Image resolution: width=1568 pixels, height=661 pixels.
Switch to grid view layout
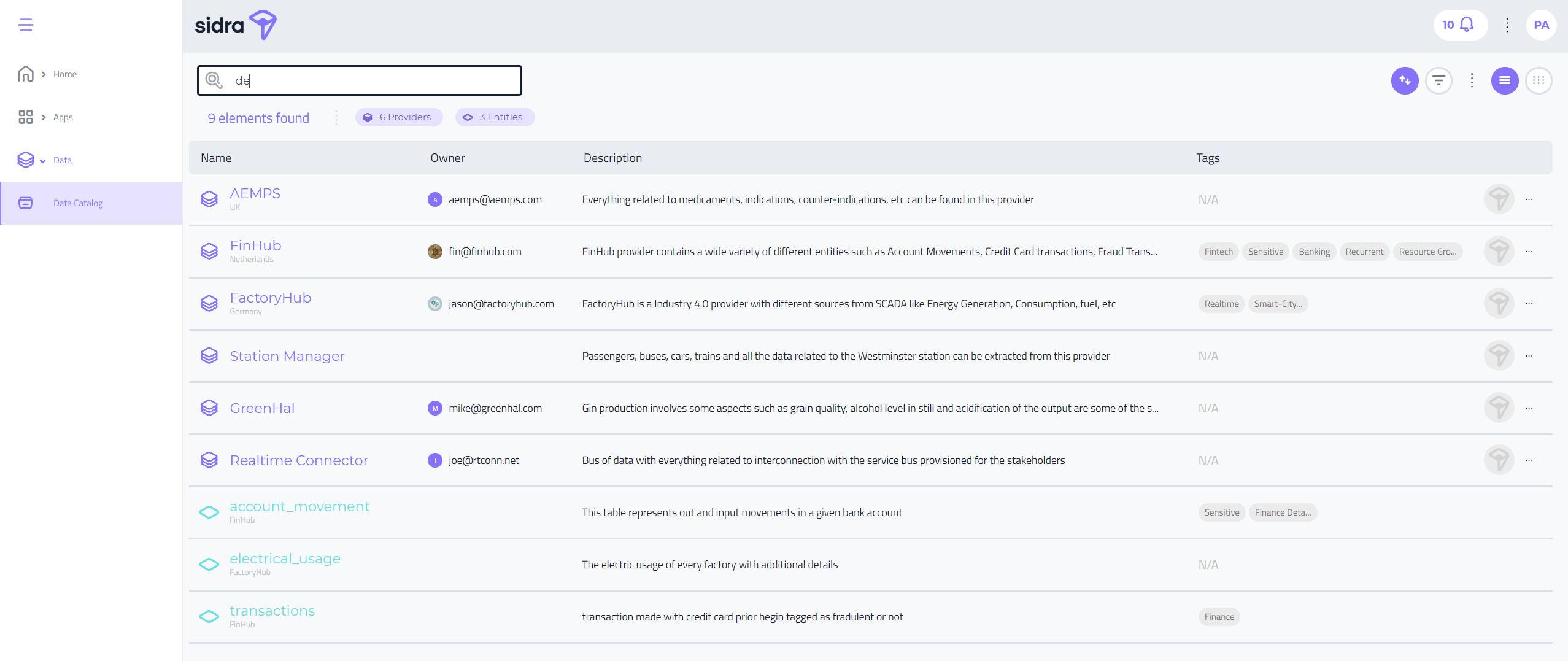coord(1538,80)
